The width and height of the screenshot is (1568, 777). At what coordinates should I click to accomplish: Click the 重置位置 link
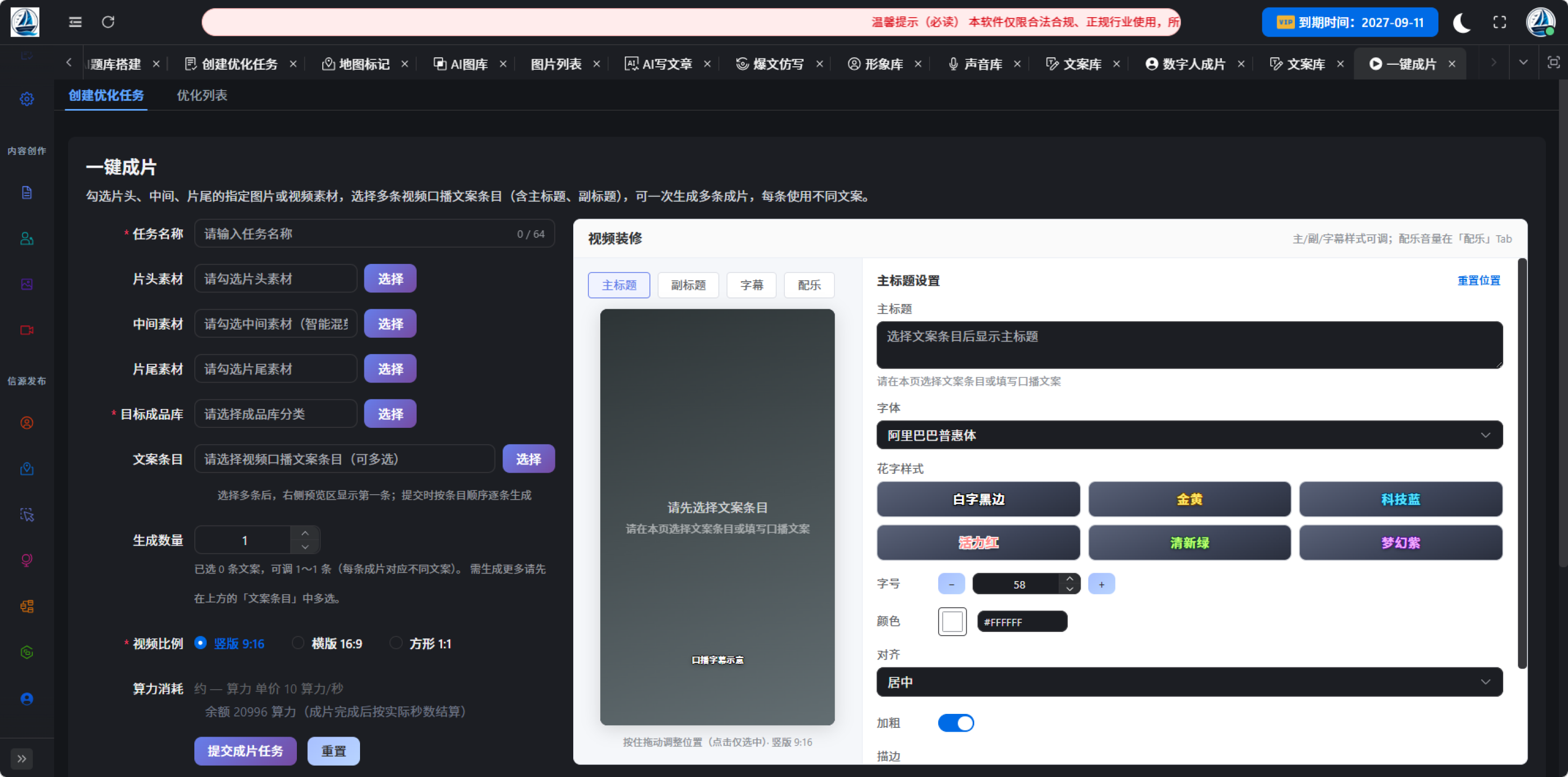[x=1478, y=280]
